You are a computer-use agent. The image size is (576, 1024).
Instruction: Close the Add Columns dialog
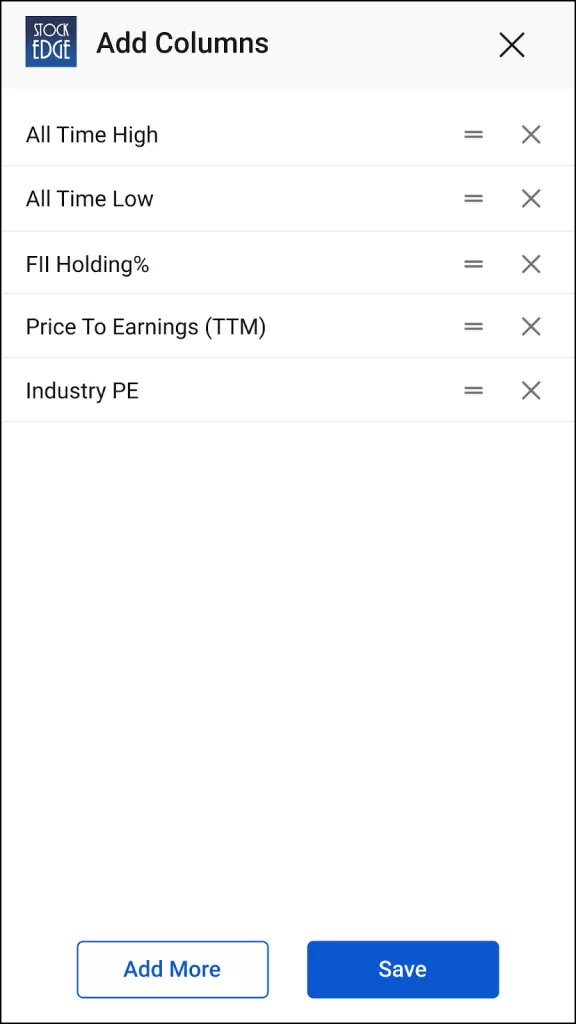[511, 45]
